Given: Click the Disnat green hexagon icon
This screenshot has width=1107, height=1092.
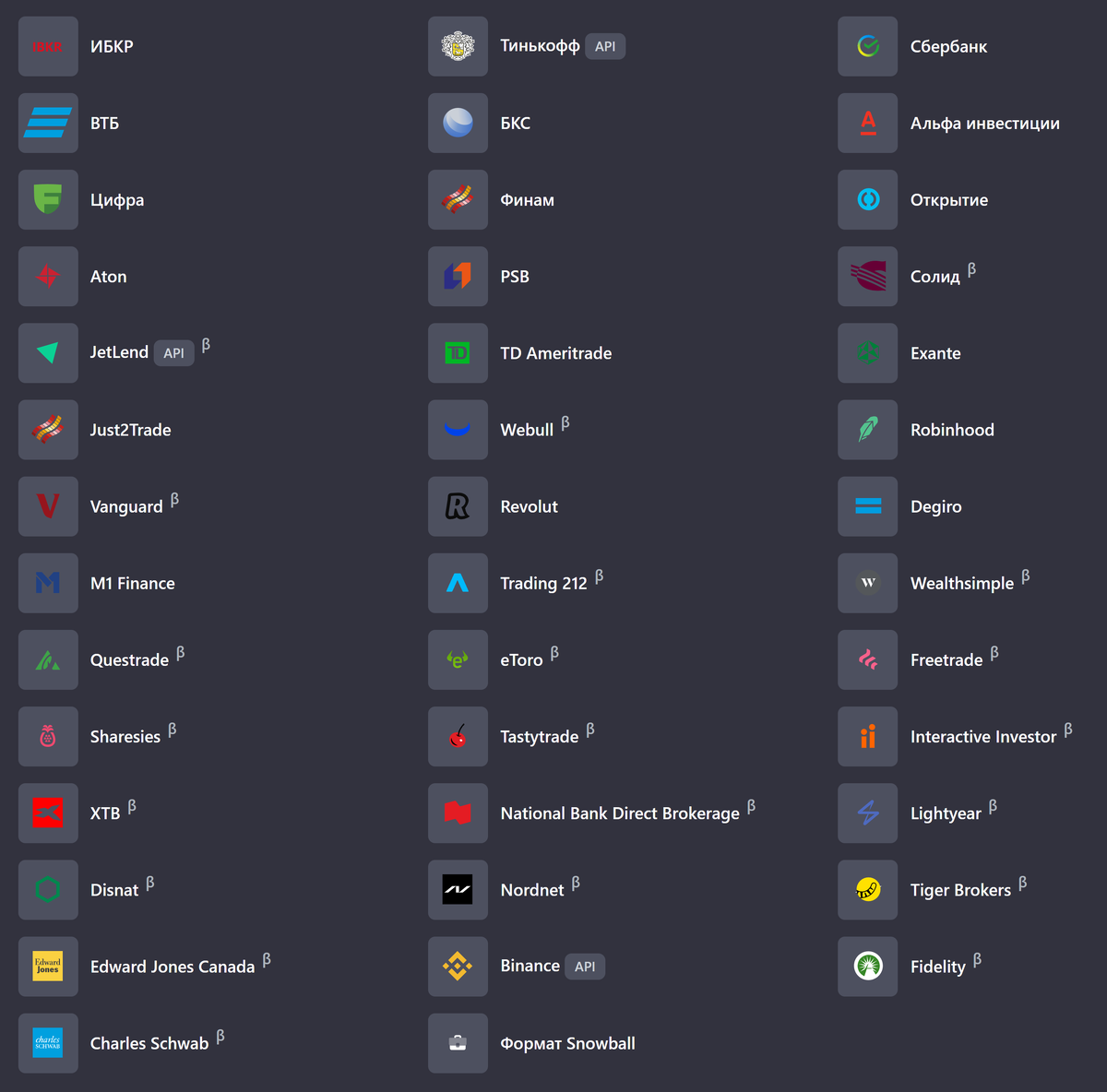Looking at the screenshot, I should [x=48, y=888].
